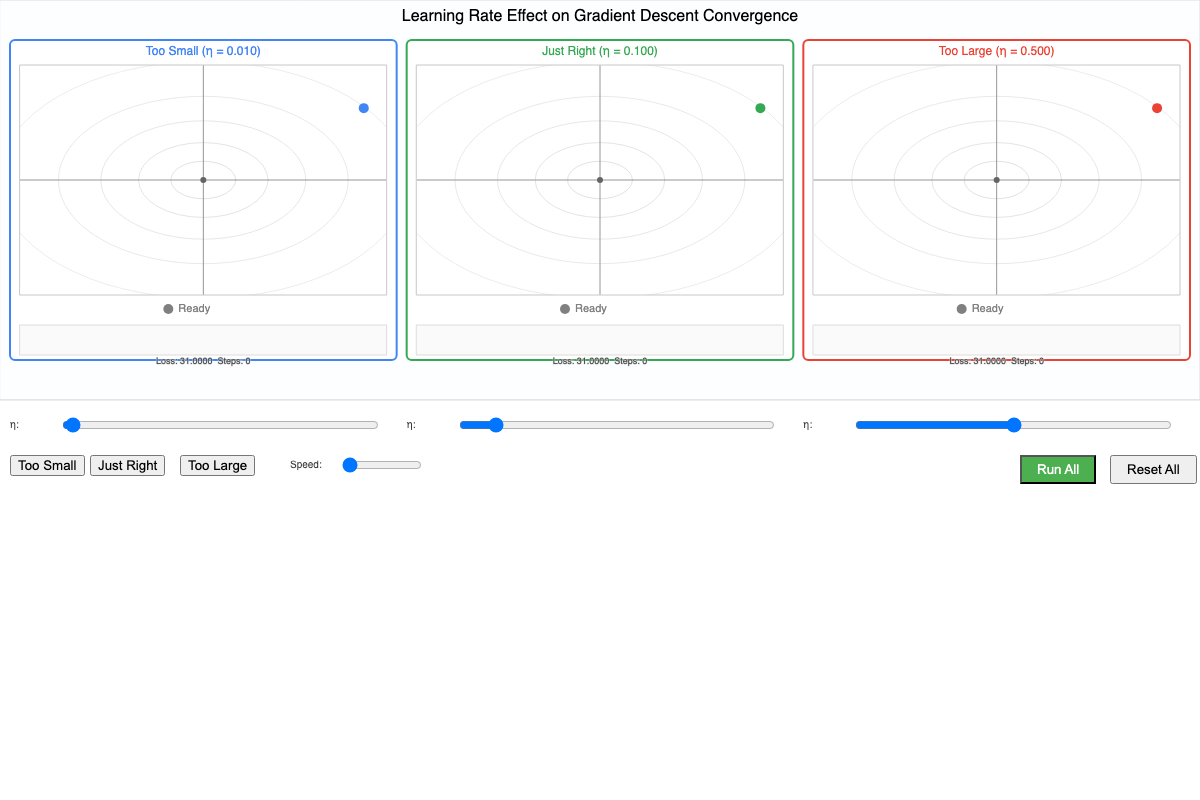The height and width of the screenshot is (800, 1200).
Task: Click the Ready status dot in blue panel
Action: pyautogui.click(x=168, y=309)
